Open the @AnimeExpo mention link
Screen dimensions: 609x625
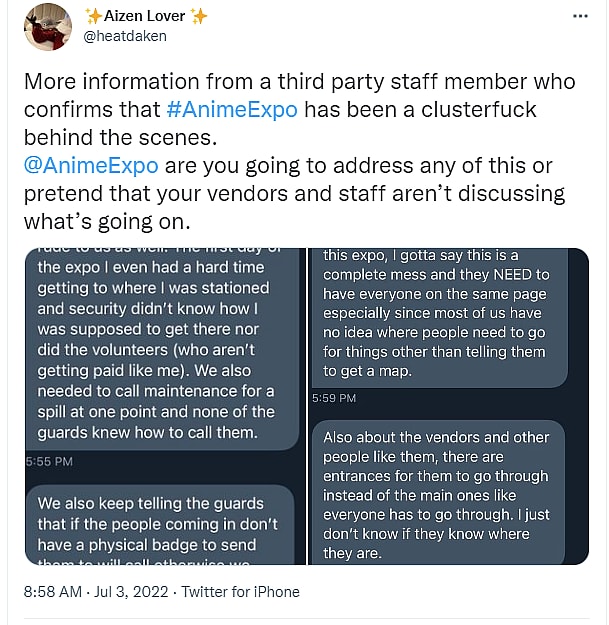coord(90,165)
